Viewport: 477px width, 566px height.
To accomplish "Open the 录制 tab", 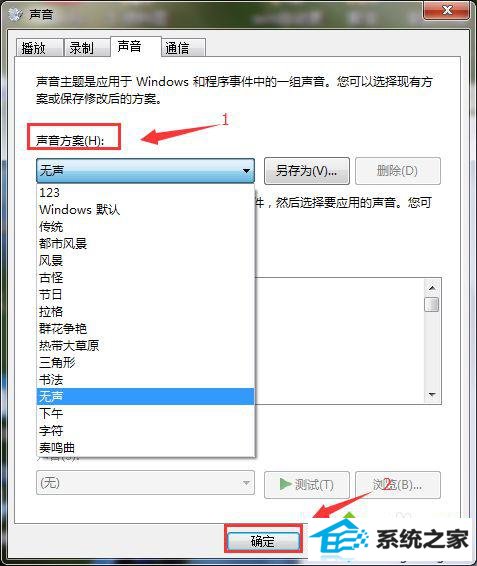I will pos(87,48).
